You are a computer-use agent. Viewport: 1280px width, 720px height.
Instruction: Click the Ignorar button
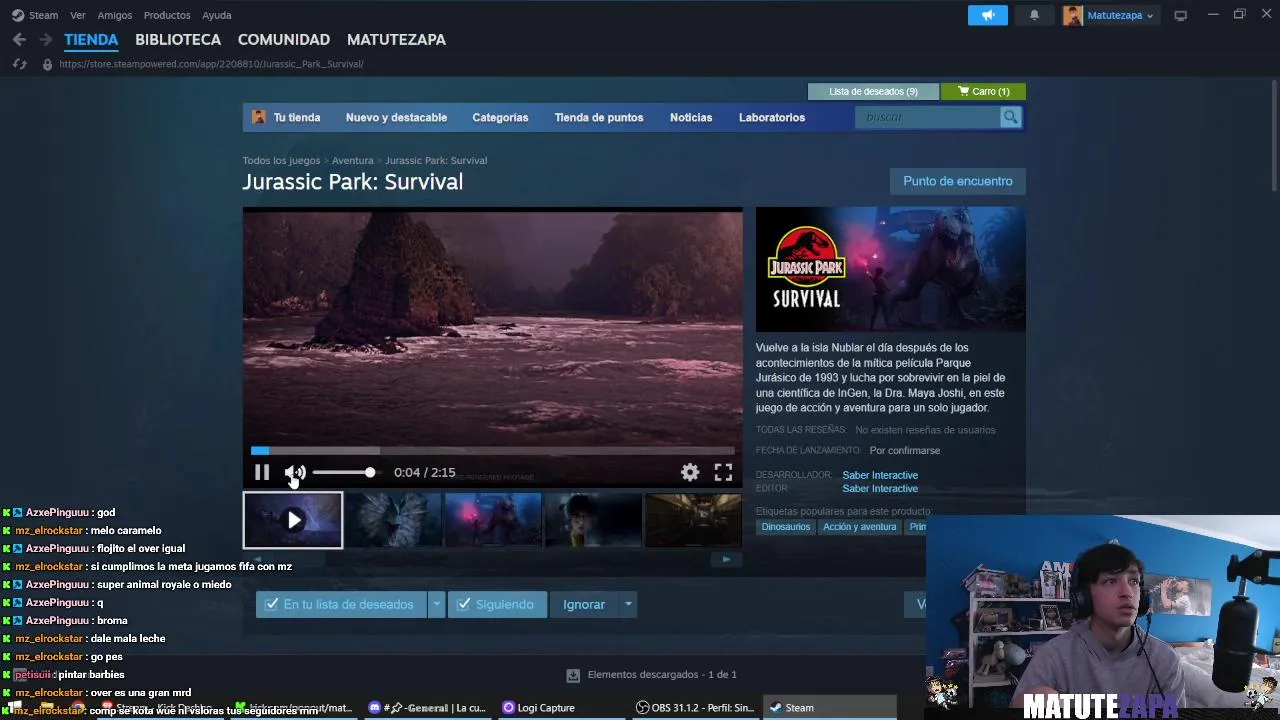tap(584, 604)
